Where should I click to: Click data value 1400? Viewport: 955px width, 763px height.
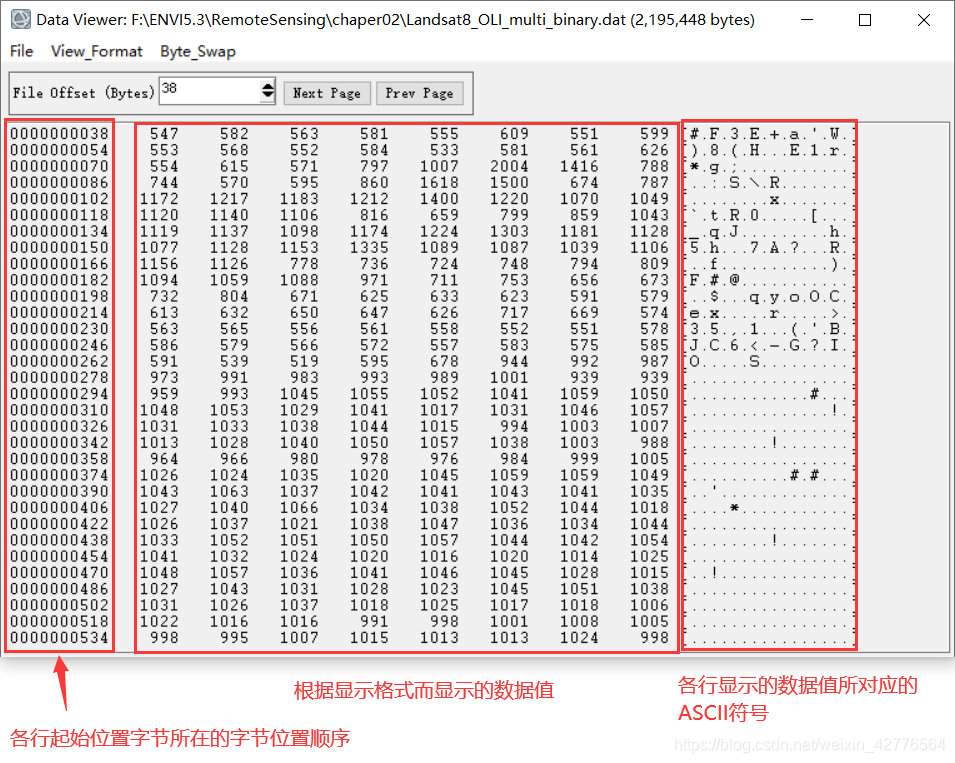[439, 199]
